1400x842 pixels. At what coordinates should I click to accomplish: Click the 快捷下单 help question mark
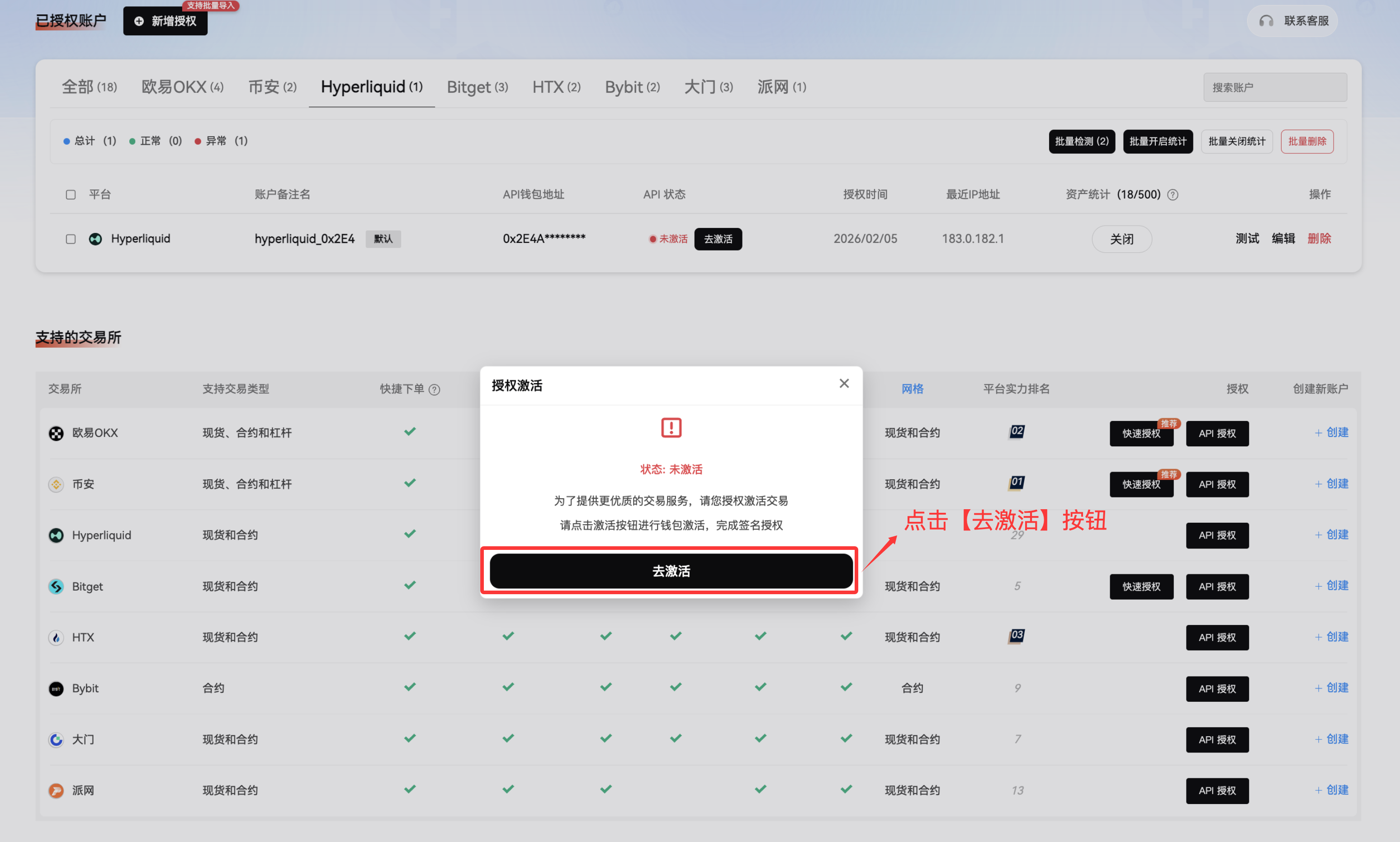click(x=435, y=389)
